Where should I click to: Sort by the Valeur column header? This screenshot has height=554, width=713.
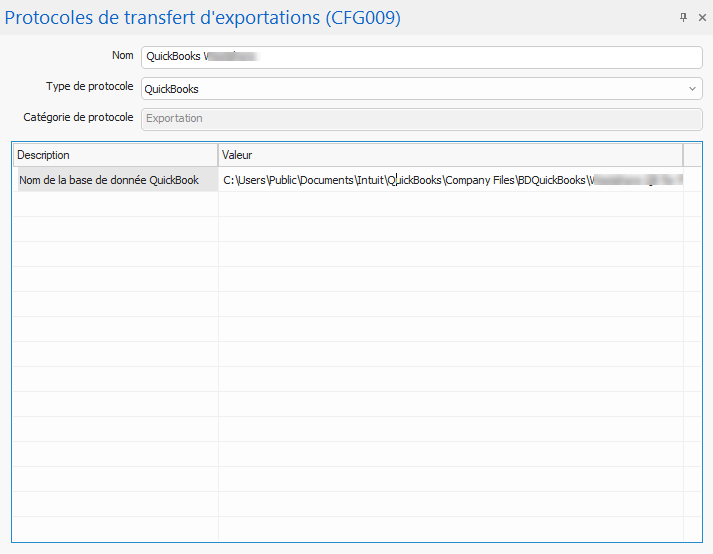[x=450, y=155]
